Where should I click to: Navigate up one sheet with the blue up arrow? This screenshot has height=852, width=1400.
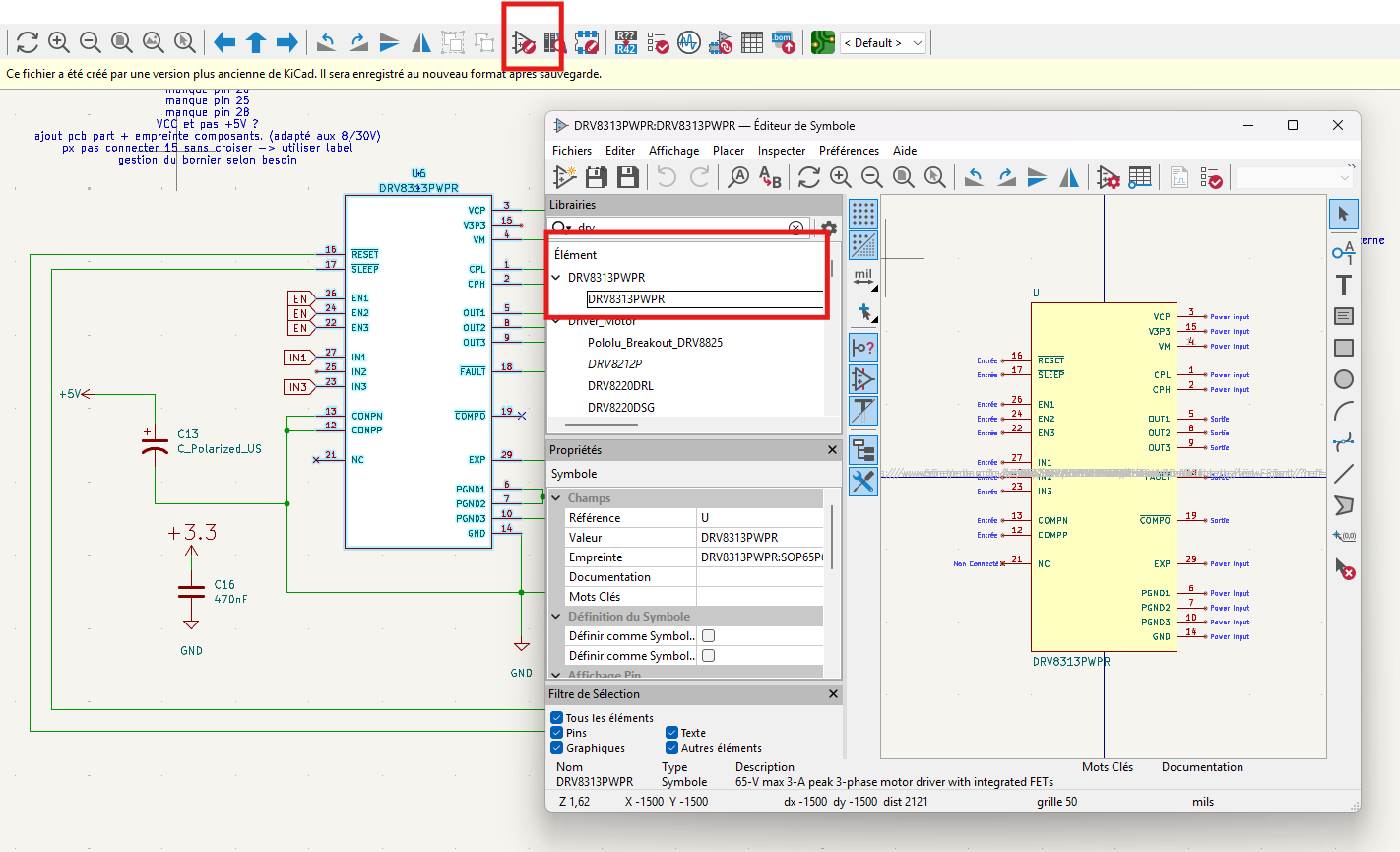click(x=256, y=42)
